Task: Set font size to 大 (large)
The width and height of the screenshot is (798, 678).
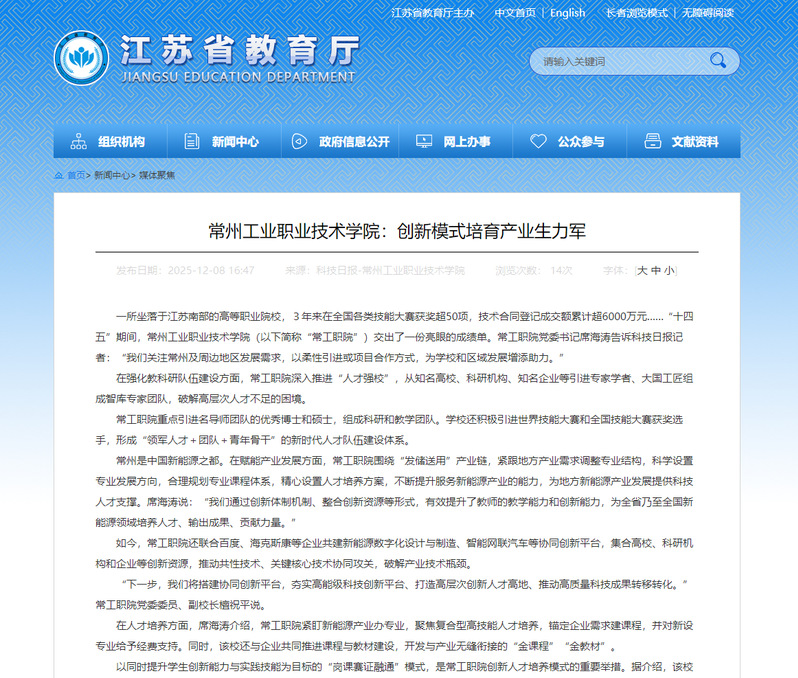Action: click(x=643, y=271)
